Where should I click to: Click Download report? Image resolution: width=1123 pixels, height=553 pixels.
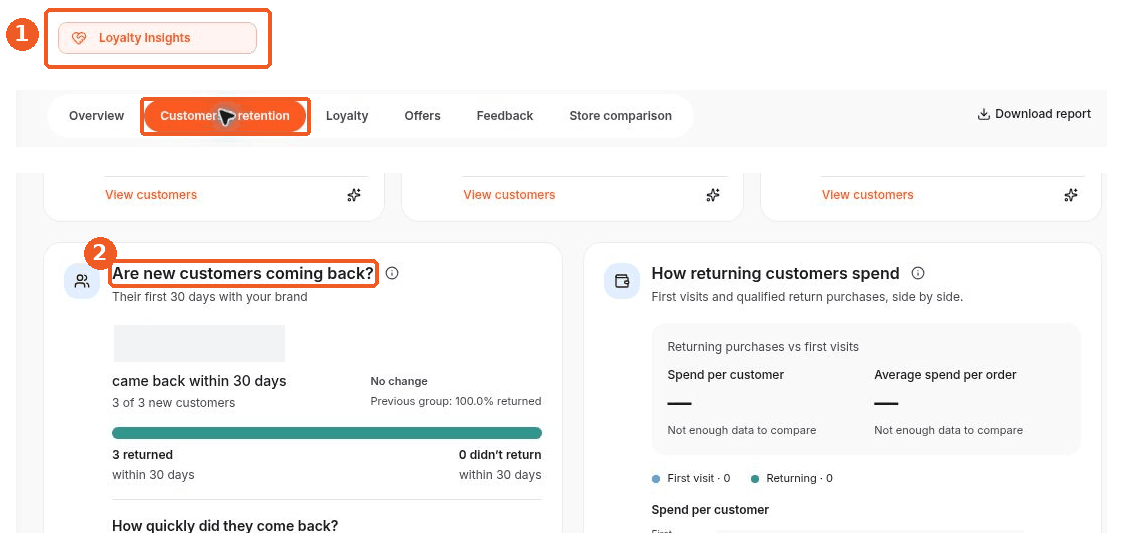pos(1034,114)
